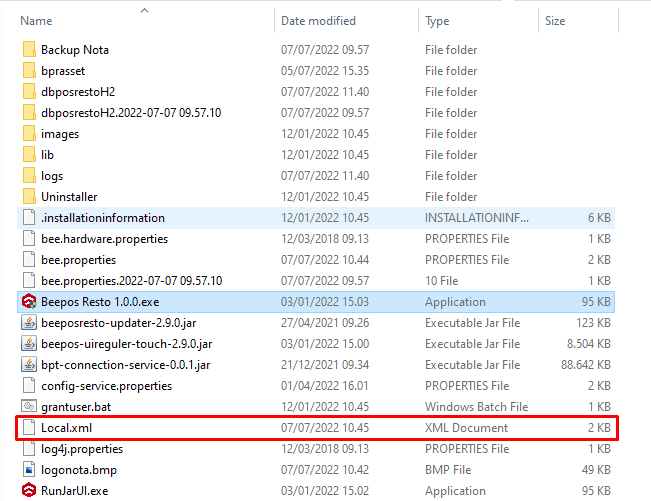Sort by the Date modified column header
Viewport: 651px width, 501px height.
(x=318, y=21)
